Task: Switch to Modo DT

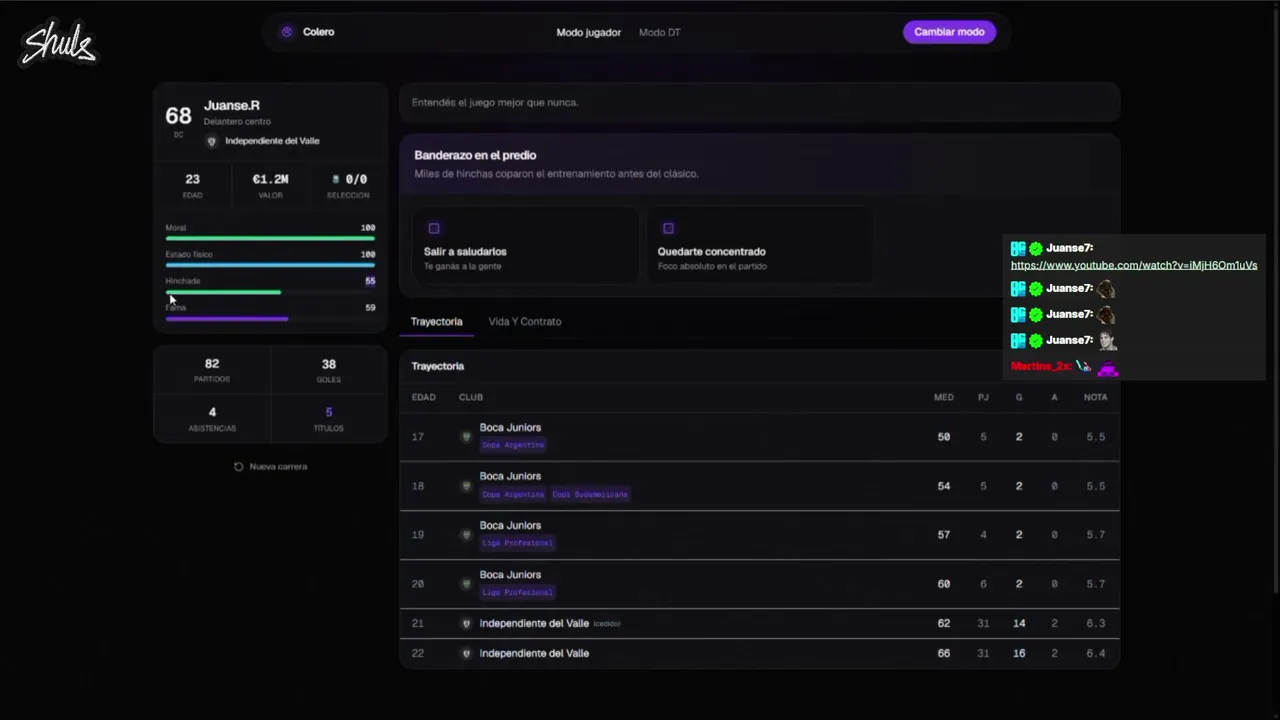Action: [660, 32]
